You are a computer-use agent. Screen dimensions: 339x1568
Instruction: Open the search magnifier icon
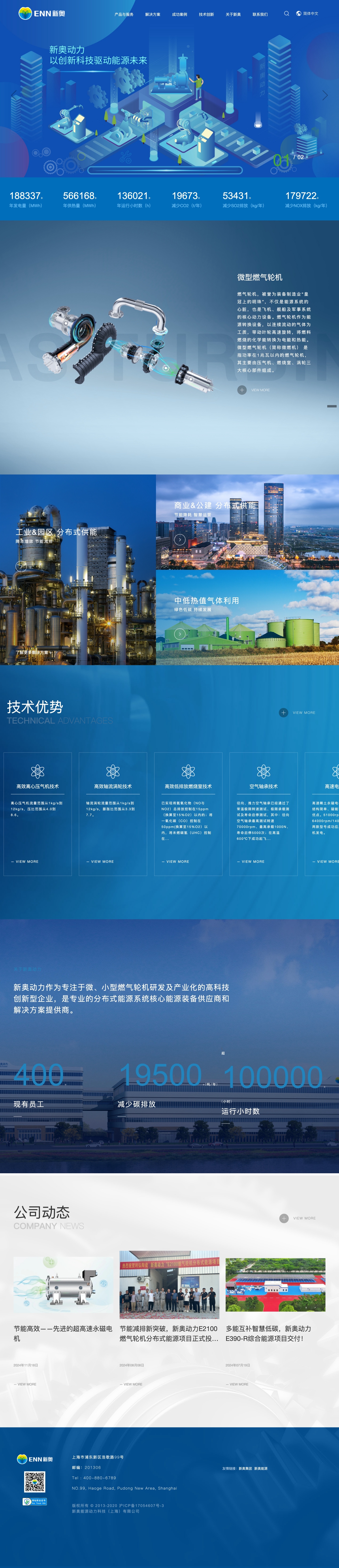(x=287, y=13)
